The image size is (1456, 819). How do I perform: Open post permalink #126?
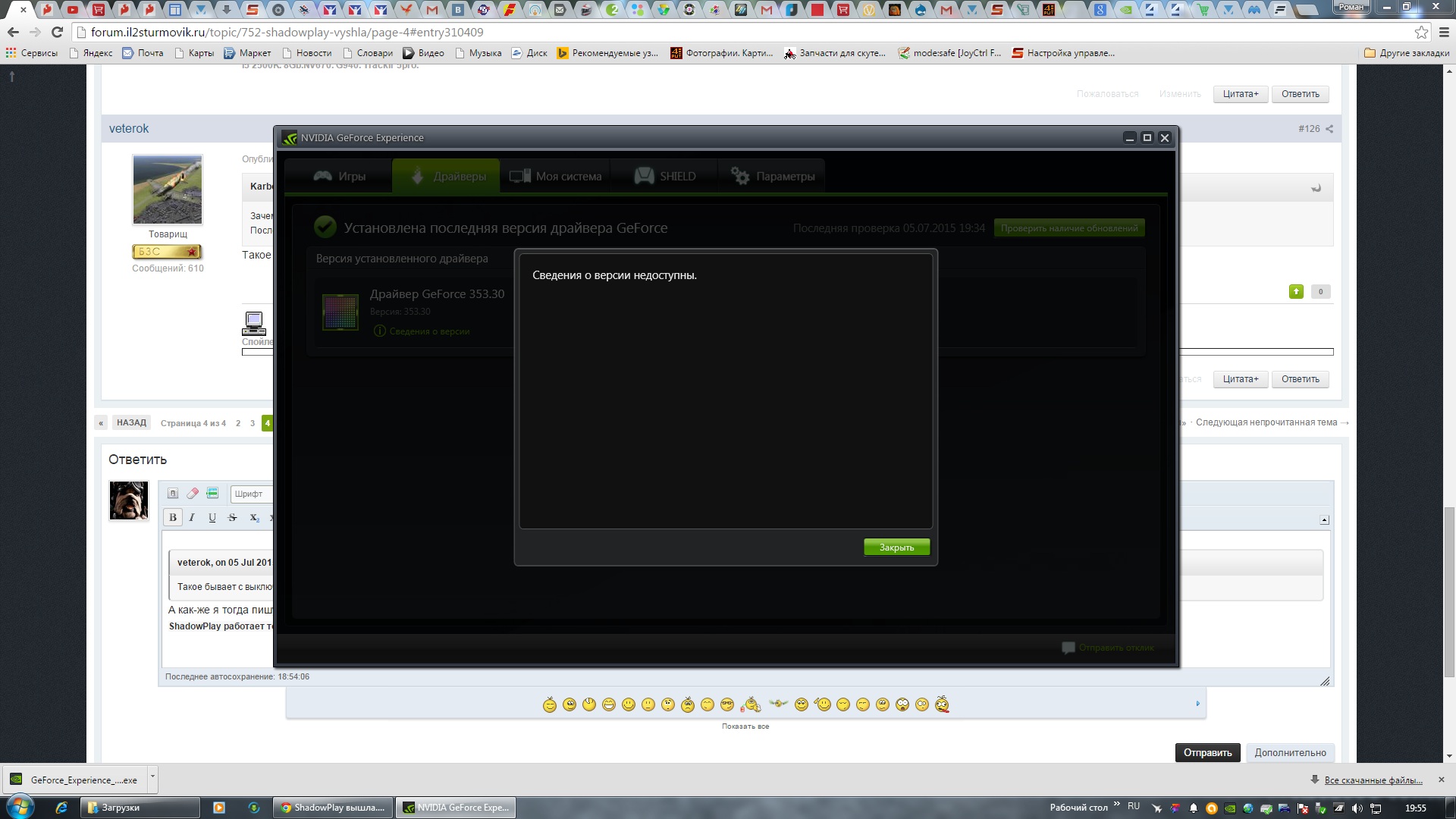click(x=1309, y=129)
